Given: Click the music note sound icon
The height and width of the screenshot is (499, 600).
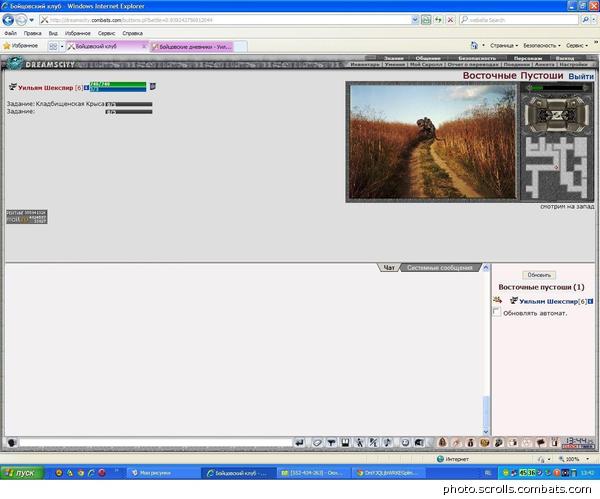Looking at the screenshot, I should click(x=387, y=443).
